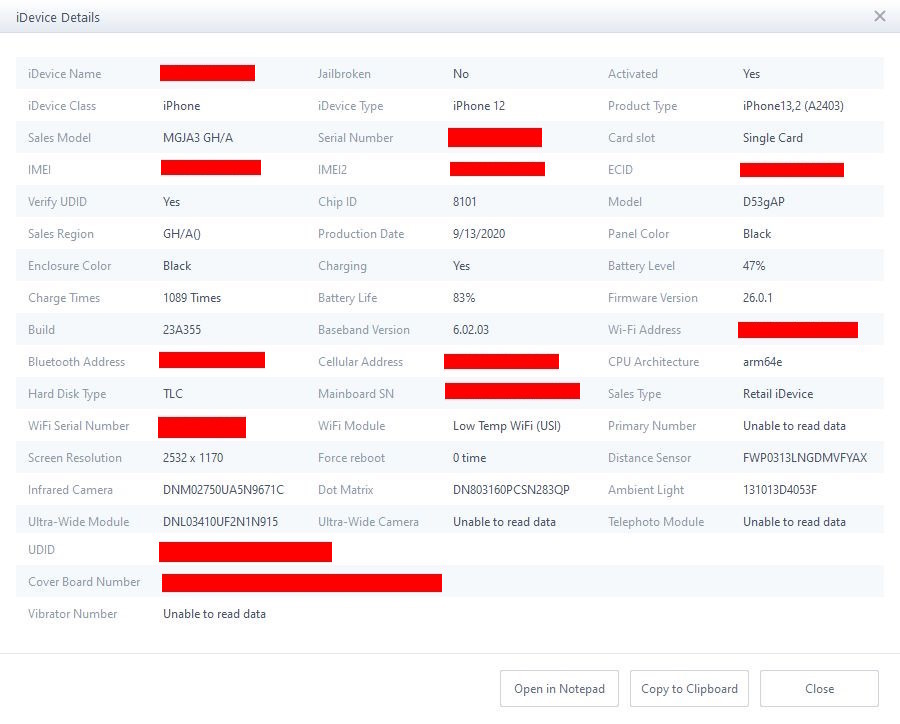Click the Telephoto Module label

(x=655, y=522)
